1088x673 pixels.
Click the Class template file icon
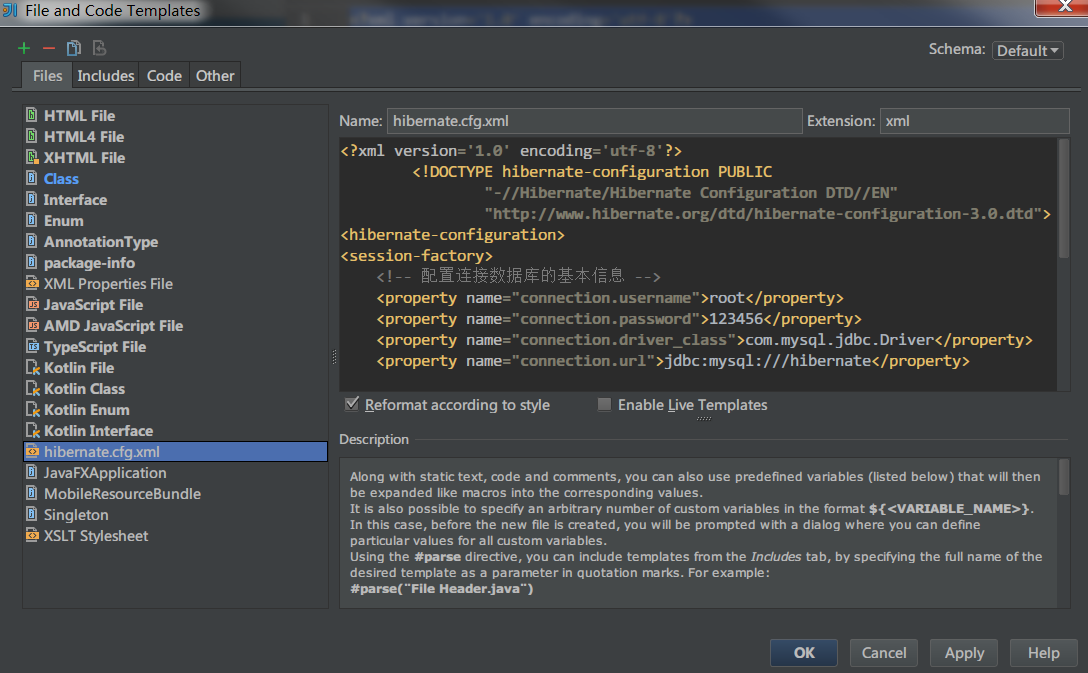[x=32, y=178]
